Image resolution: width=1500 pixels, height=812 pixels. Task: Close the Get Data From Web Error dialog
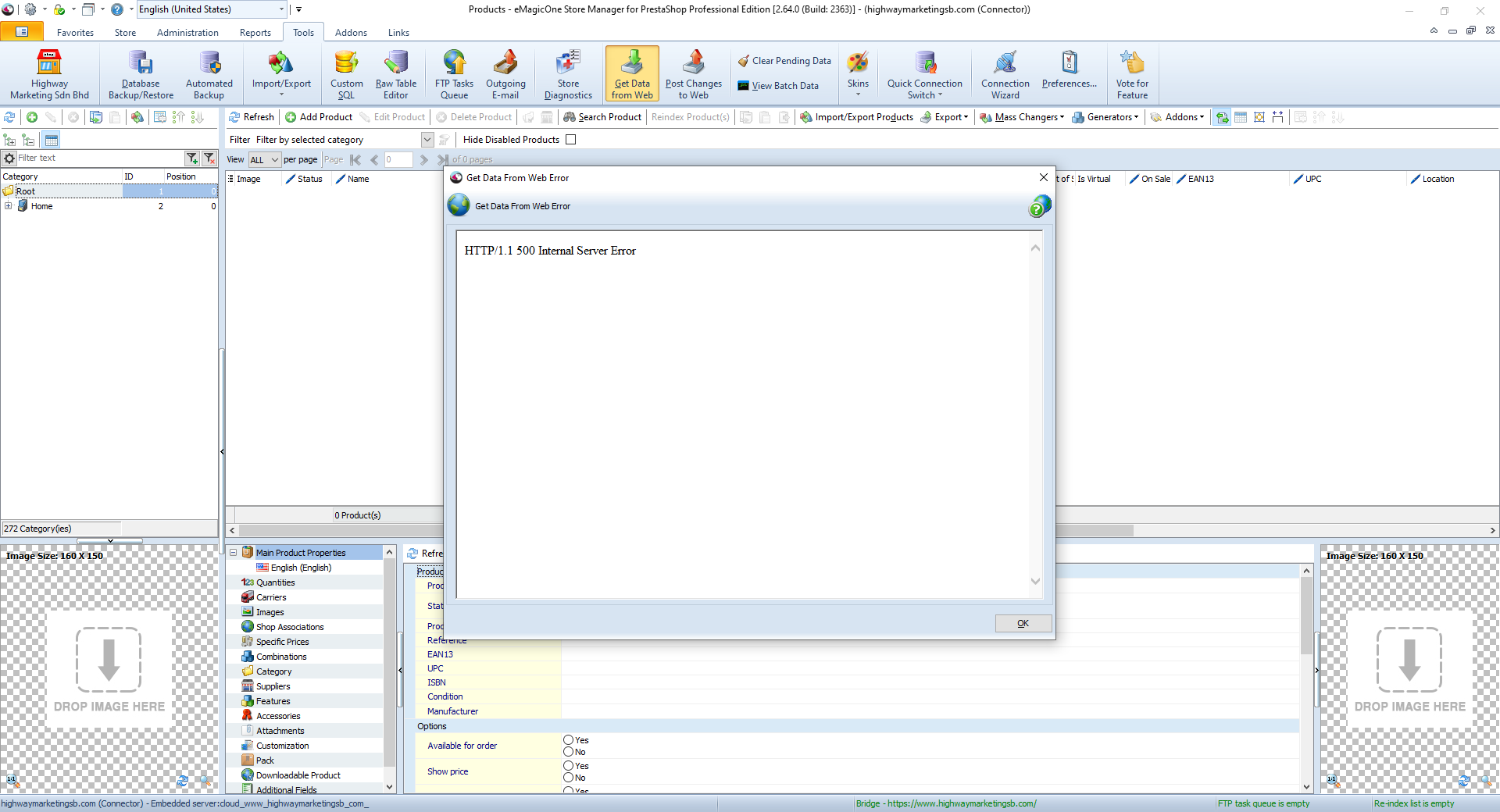(1043, 177)
